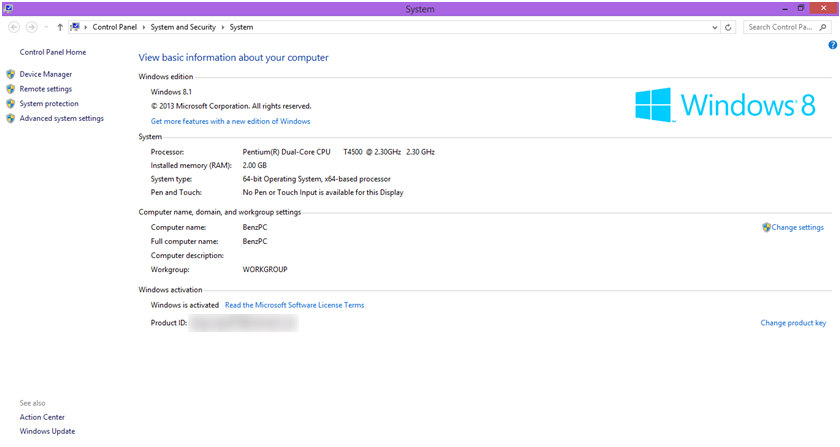Select the processor text Pentium(R) Dual-Core CPU

[287, 152]
